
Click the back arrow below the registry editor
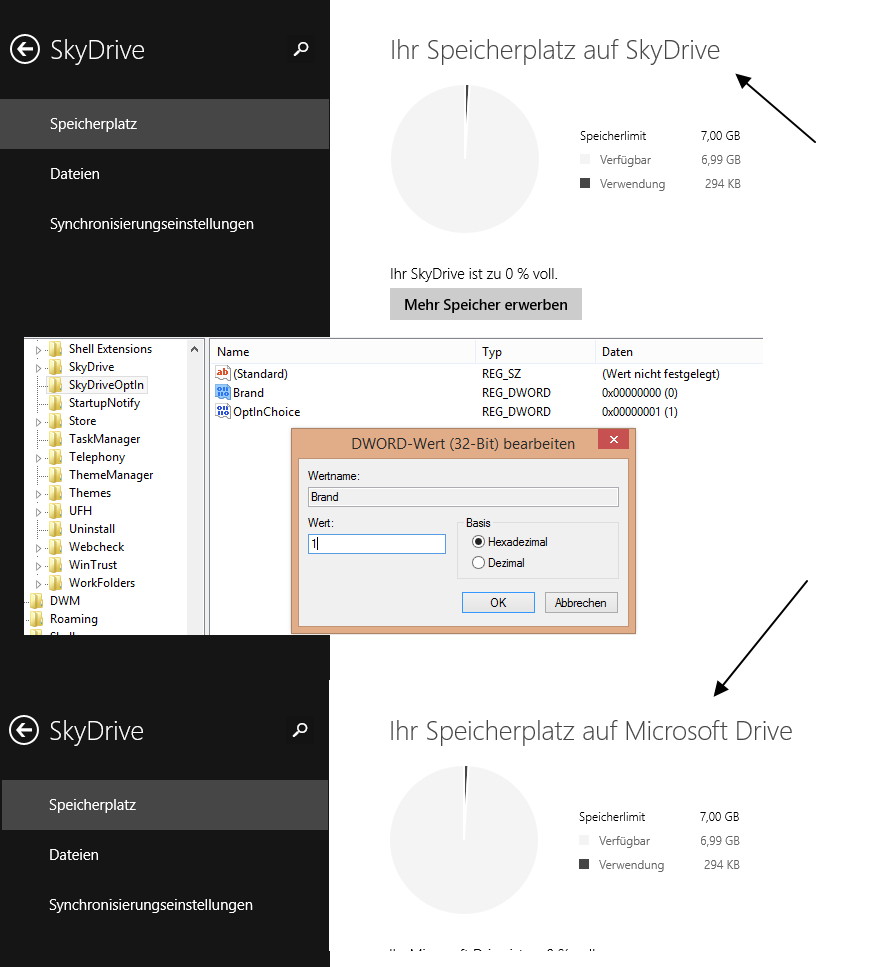pos(24,730)
